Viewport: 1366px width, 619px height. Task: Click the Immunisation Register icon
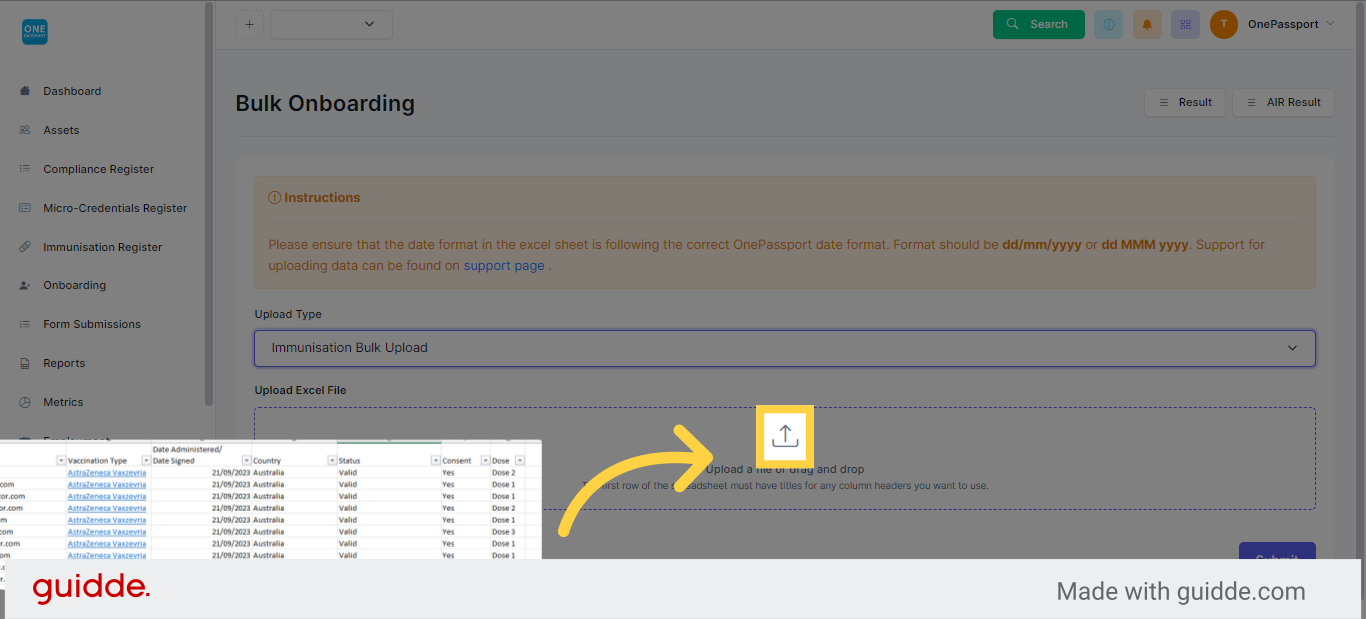point(25,247)
